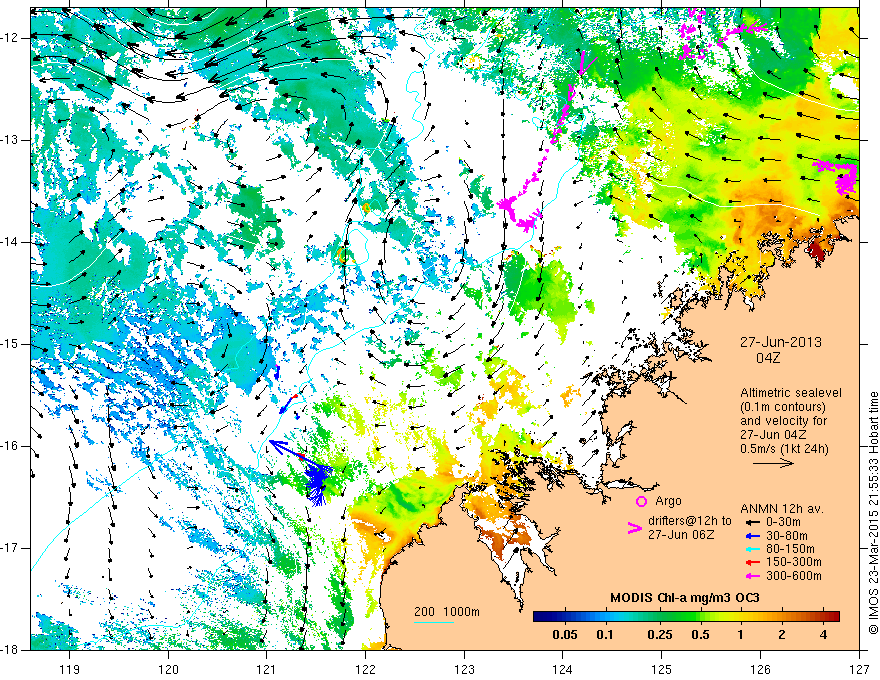
Task: Click the 'MODIS Chl-a mg/m3 OC3' title
Action: [x=684, y=598]
